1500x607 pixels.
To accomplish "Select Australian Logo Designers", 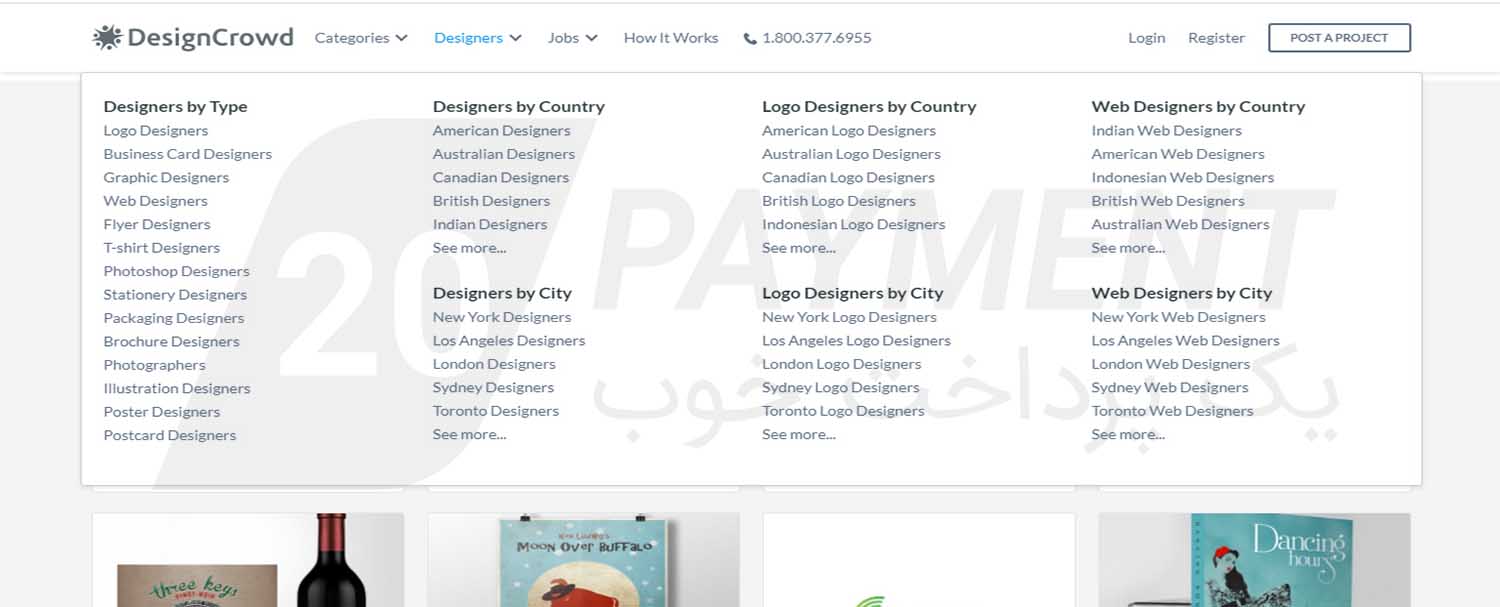I will [851, 154].
